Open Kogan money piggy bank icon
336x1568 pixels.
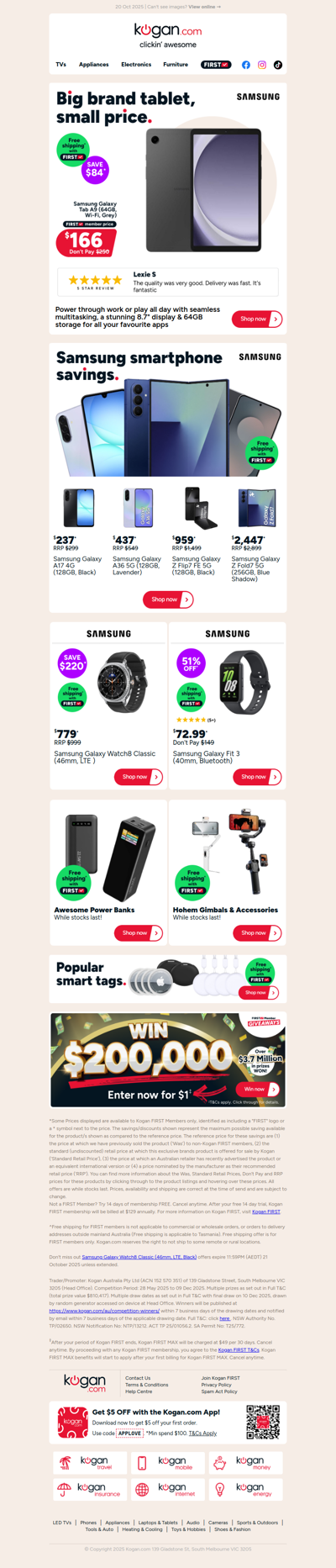point(220,1463)
